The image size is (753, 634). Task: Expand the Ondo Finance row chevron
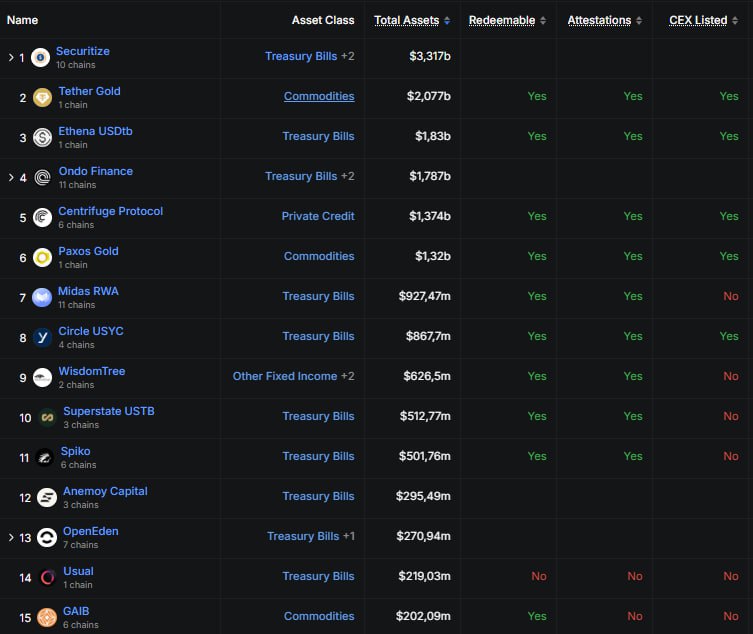click(11, 178)
